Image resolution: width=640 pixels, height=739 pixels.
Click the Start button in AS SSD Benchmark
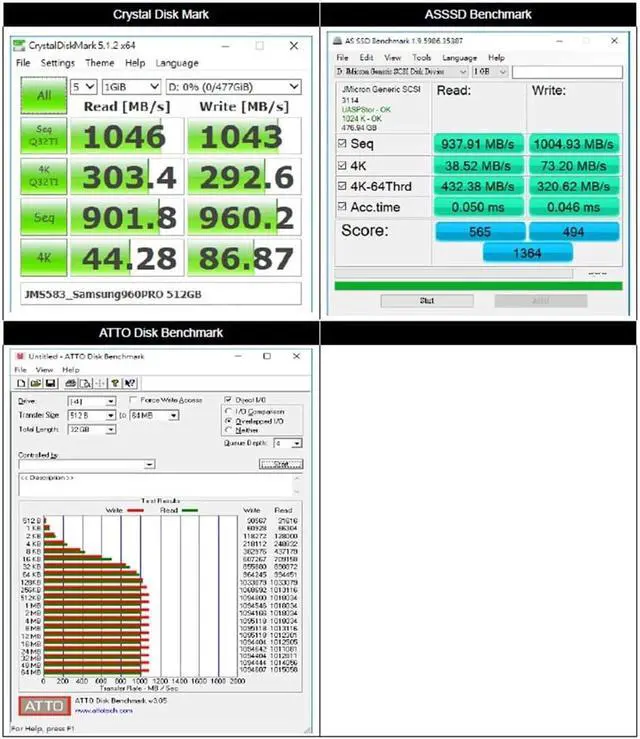point(428,300)
